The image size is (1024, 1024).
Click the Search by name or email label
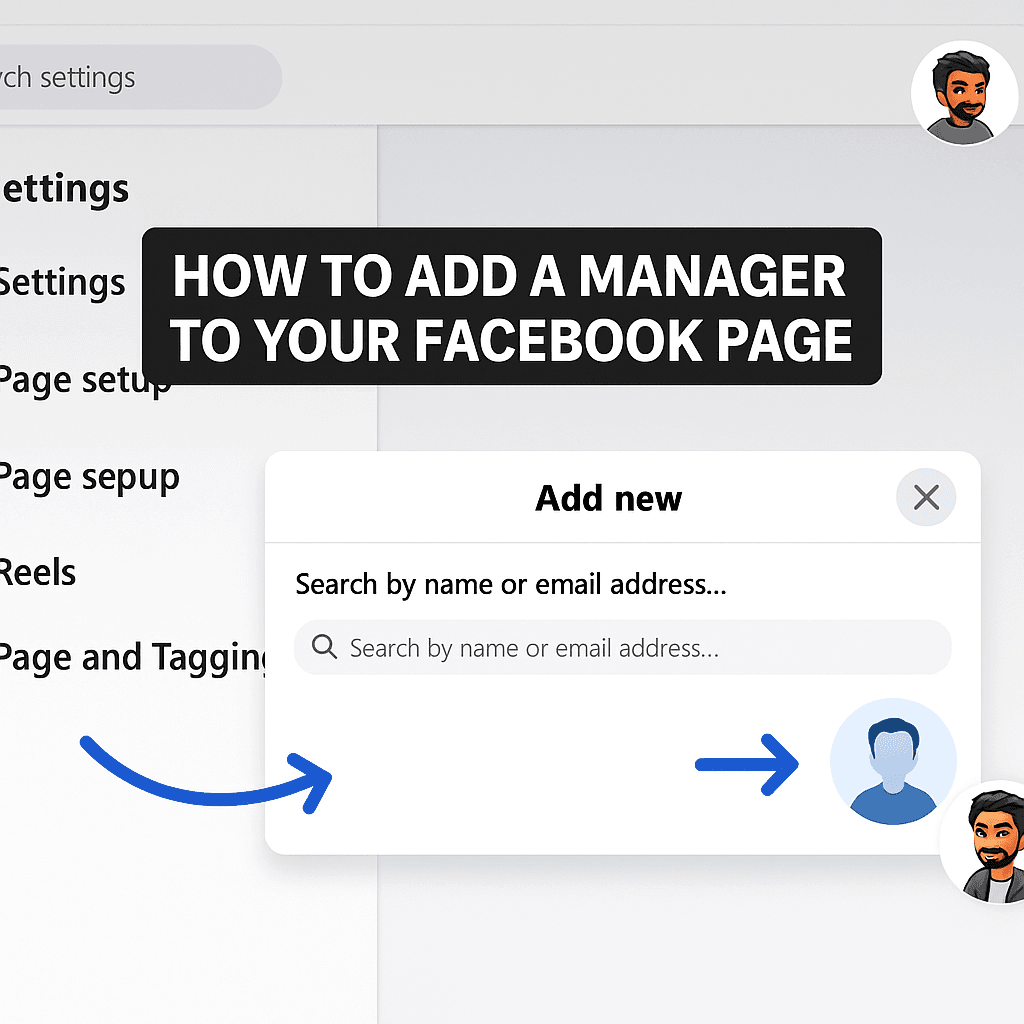[511, 584]
